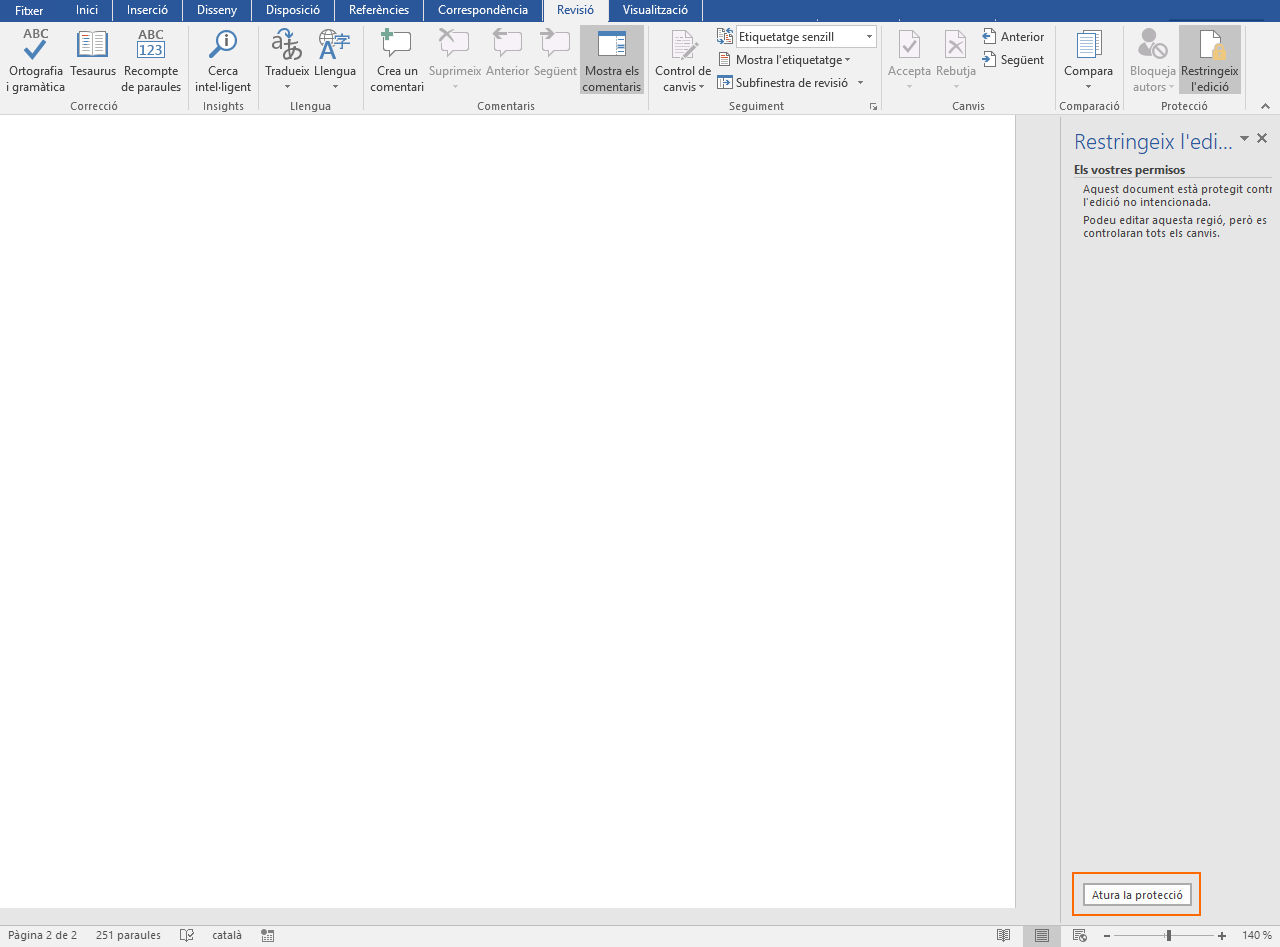Go to Següent change in Canvis group
This screenshot has width=1280, height=947.
(x=1013, y=60)
